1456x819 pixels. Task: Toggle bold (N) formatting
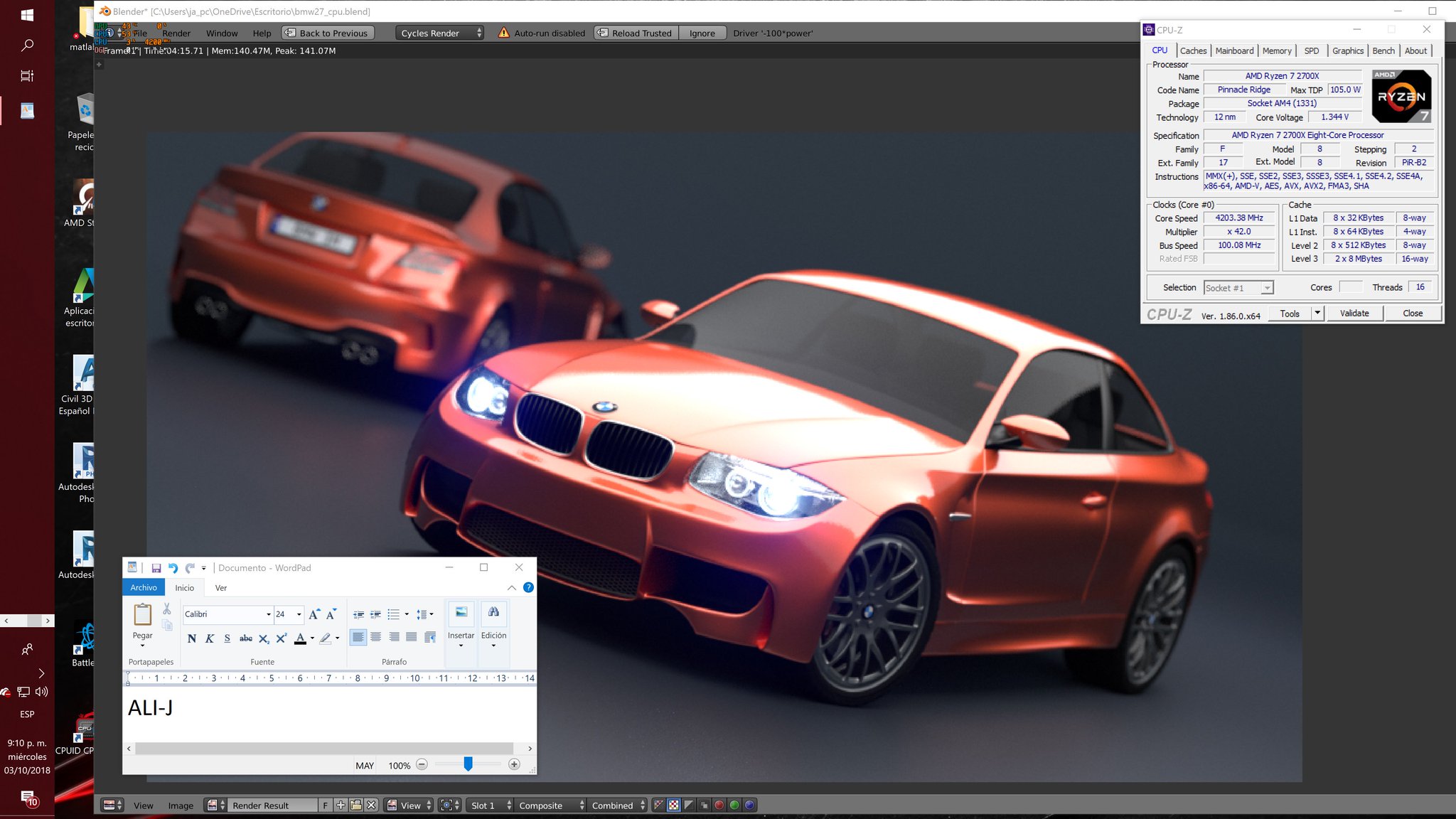pyautogui.click(x=192, y=638)
